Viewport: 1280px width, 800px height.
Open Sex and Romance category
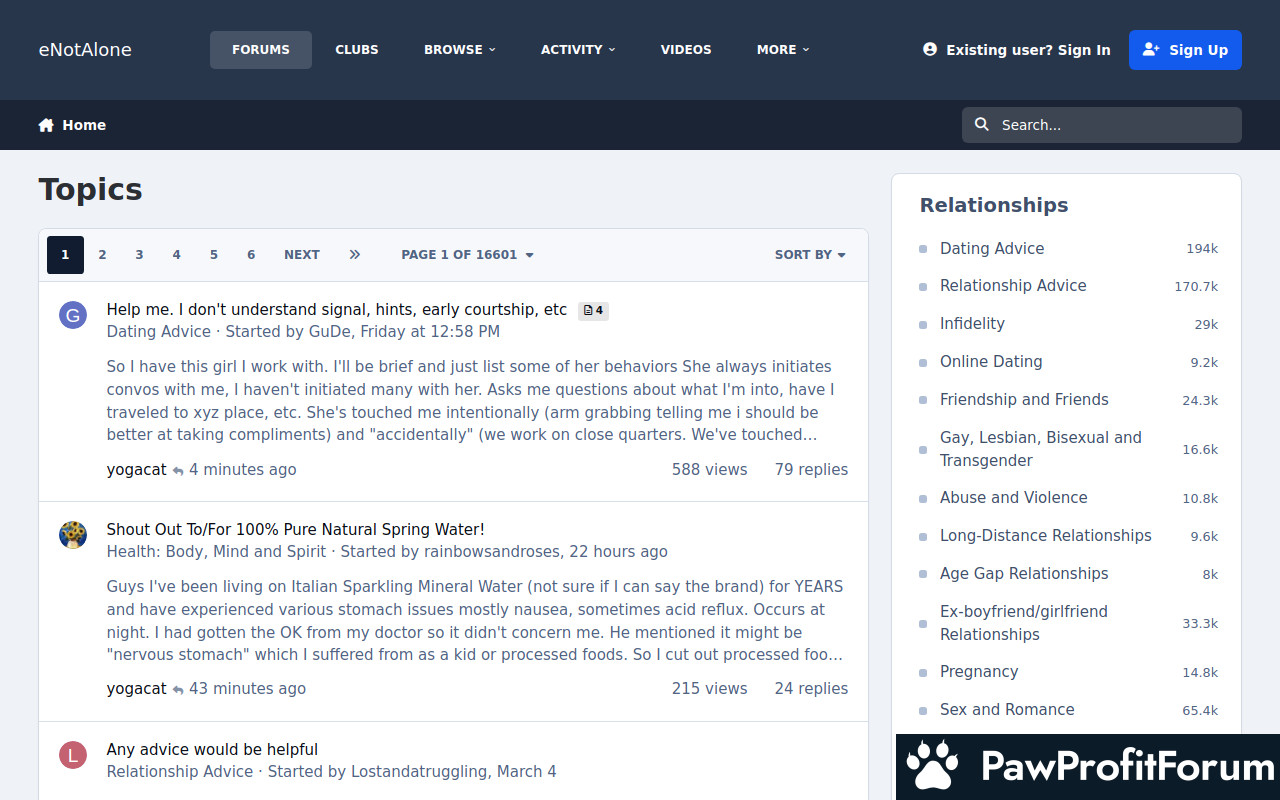click(x=1007, y=710)
